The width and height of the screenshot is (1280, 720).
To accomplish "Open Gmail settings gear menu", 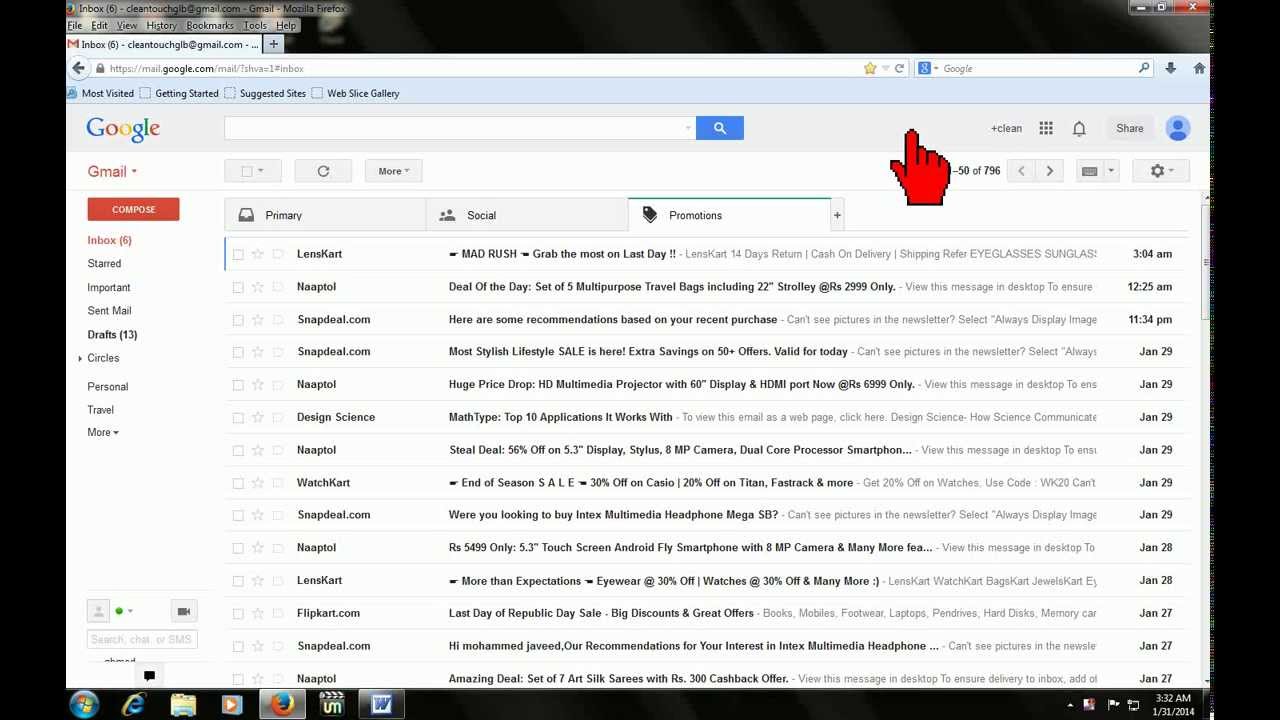I will tap(1160, 171).
